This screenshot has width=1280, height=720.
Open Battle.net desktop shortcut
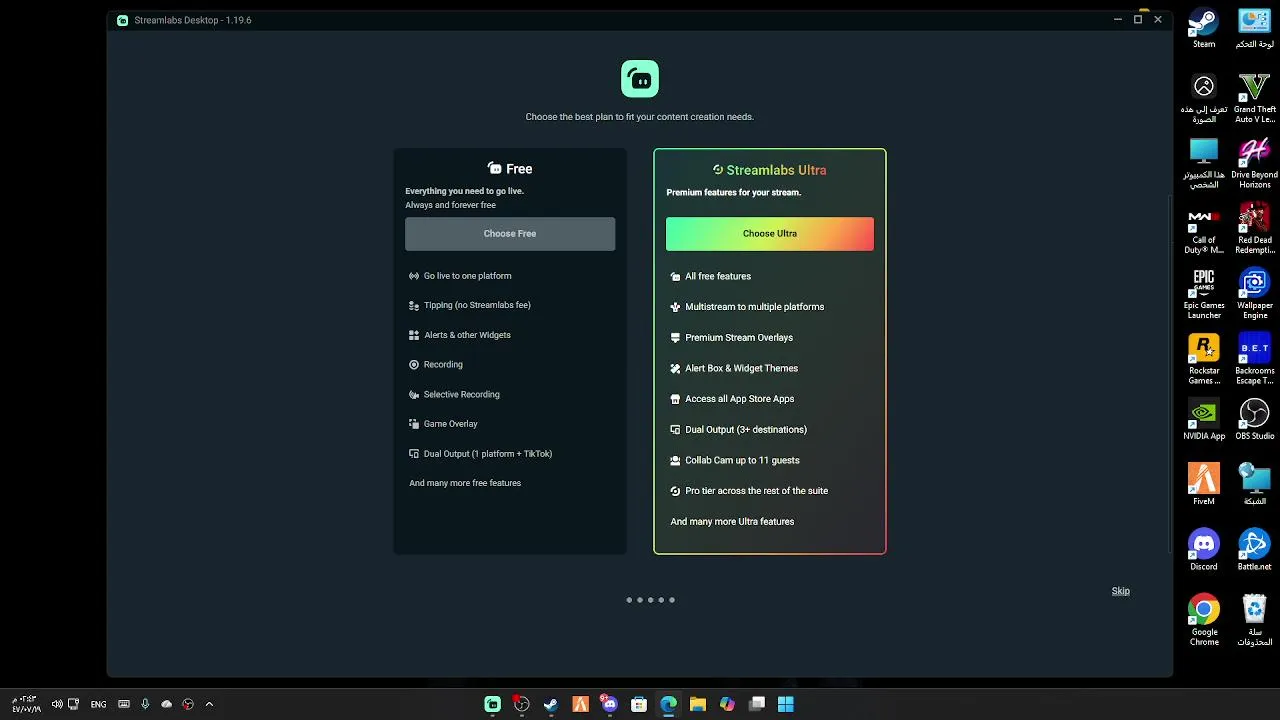1254,550
